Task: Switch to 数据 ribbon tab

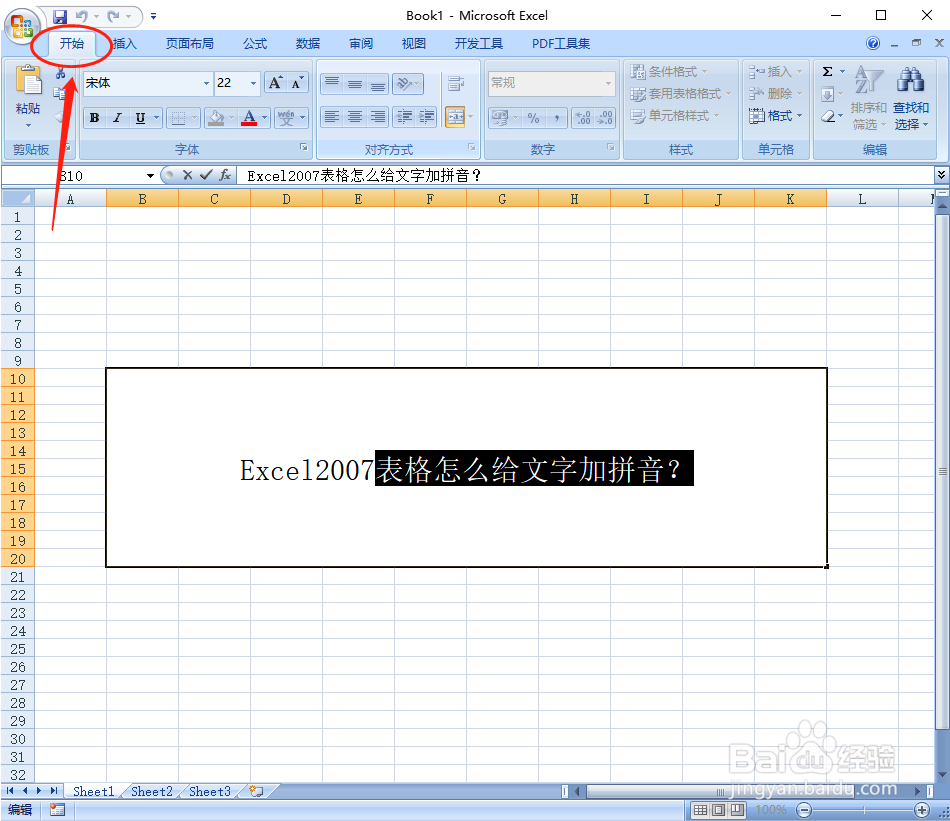Action: click(308, 44)
